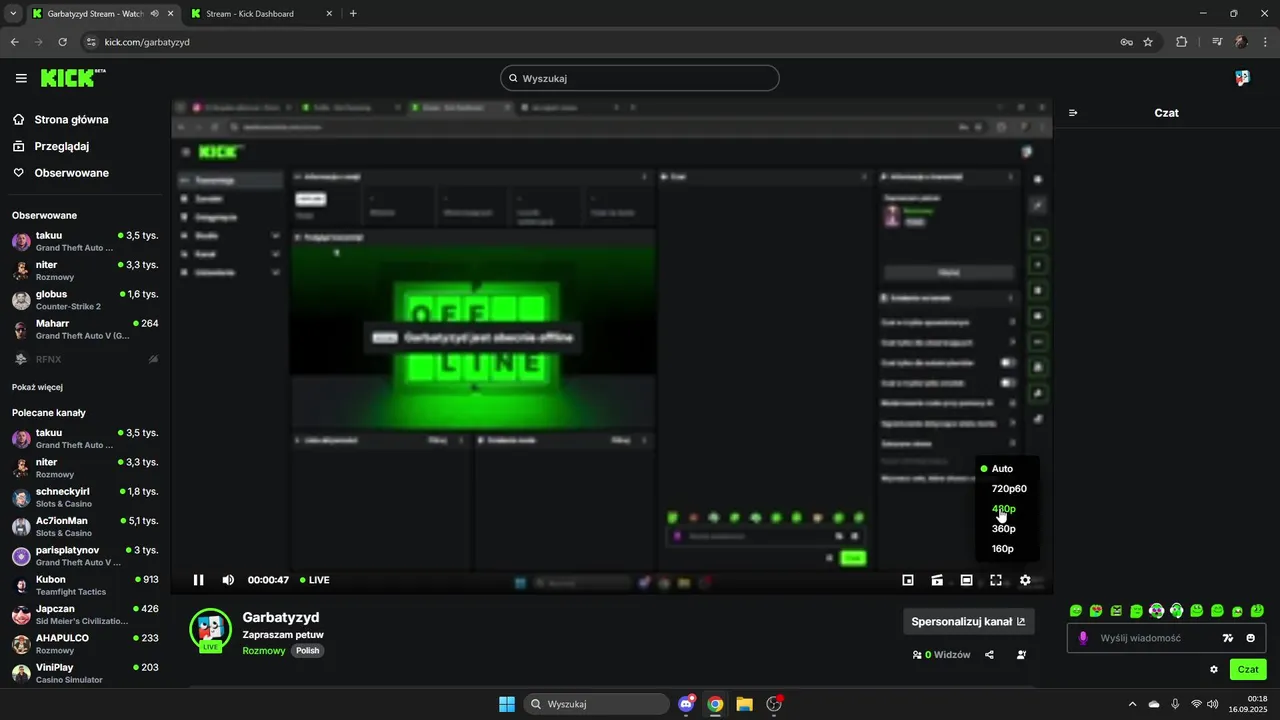Open the tab search dropdown arrow
The image size is (1280, 720).
point(13,14)
